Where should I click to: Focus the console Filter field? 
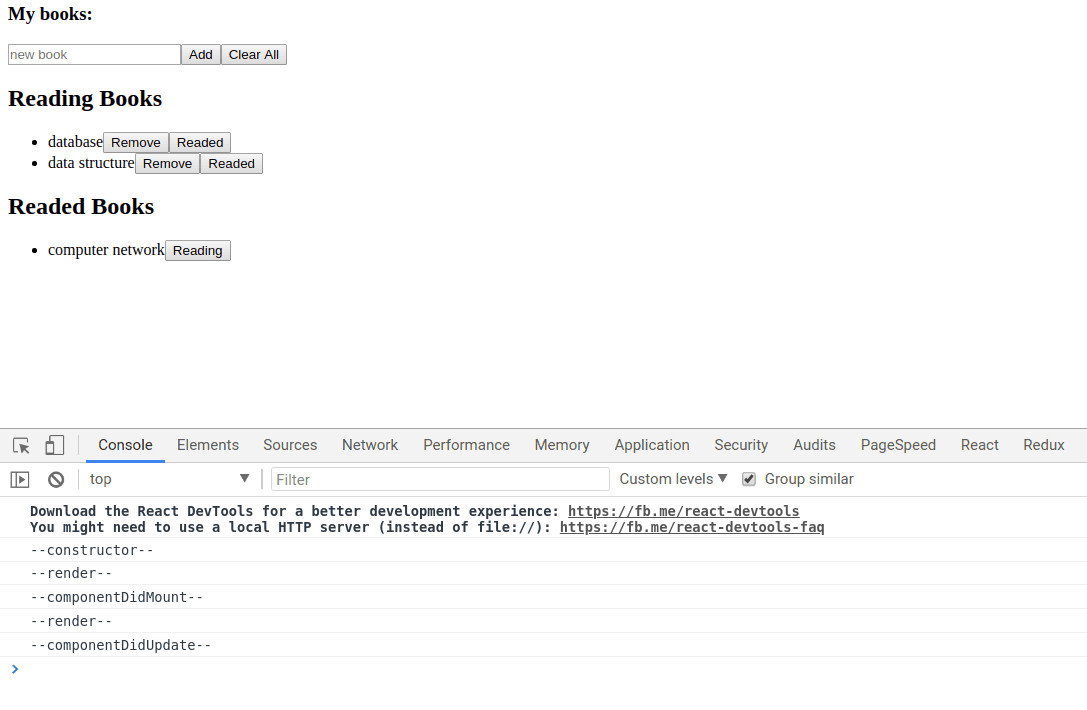tap(440, 479)
